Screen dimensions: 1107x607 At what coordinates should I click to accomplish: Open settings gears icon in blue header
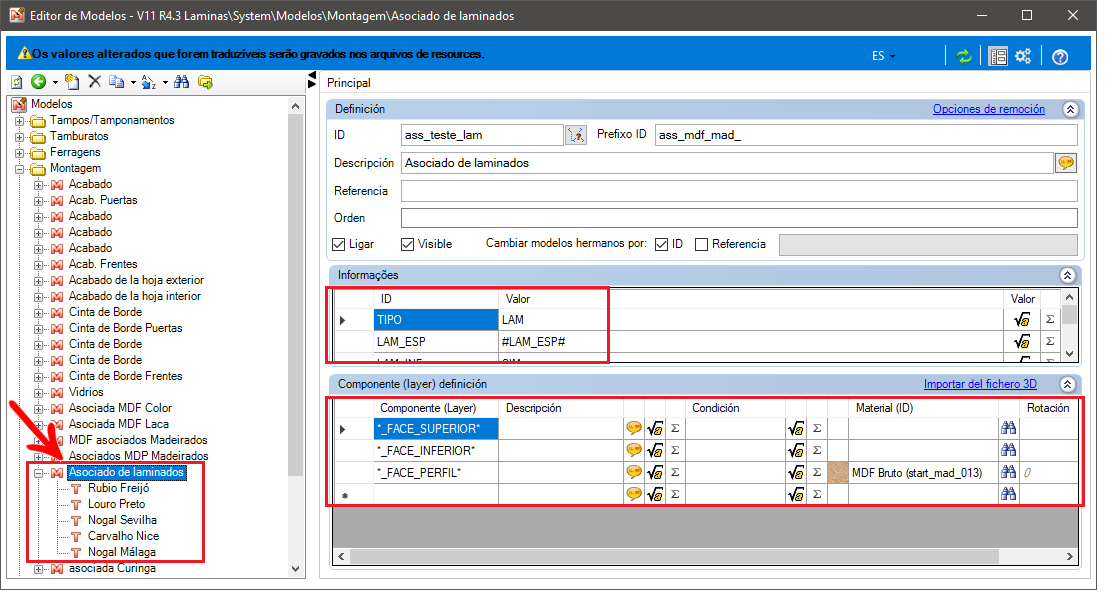pyautogui.click(x=1023, y=56)
